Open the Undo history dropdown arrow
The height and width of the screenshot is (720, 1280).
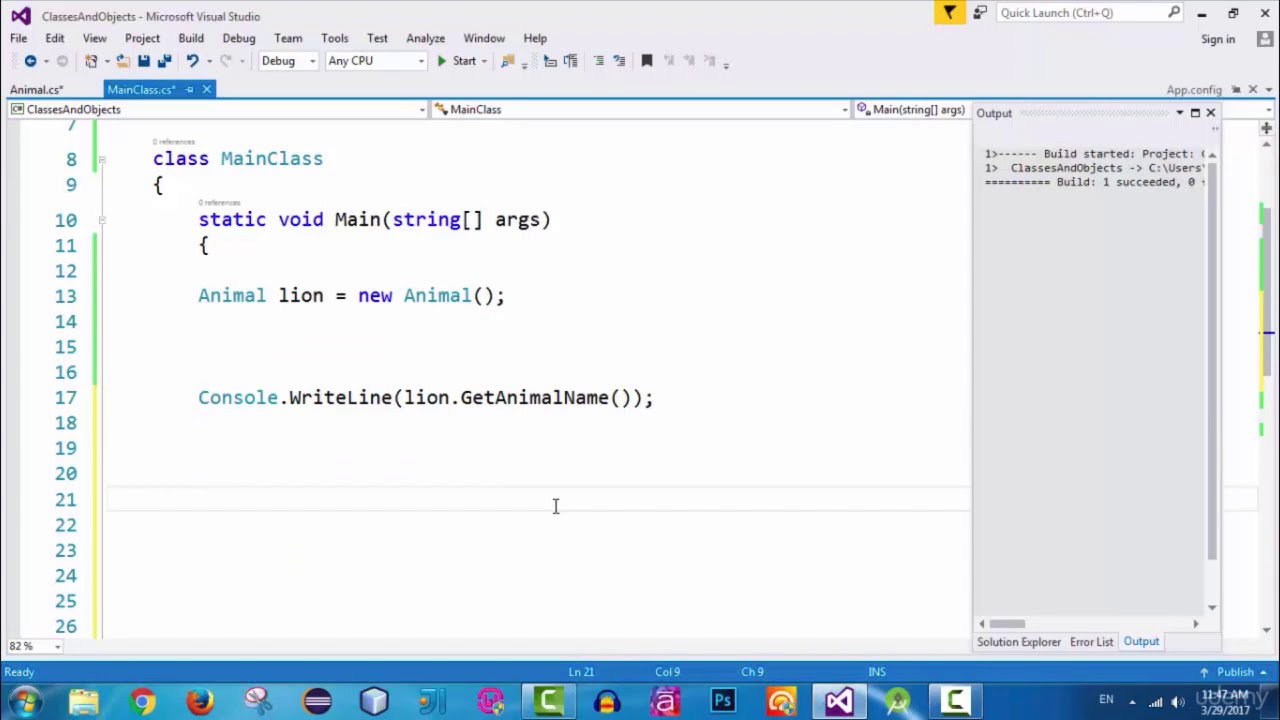[x=209, y=61]
